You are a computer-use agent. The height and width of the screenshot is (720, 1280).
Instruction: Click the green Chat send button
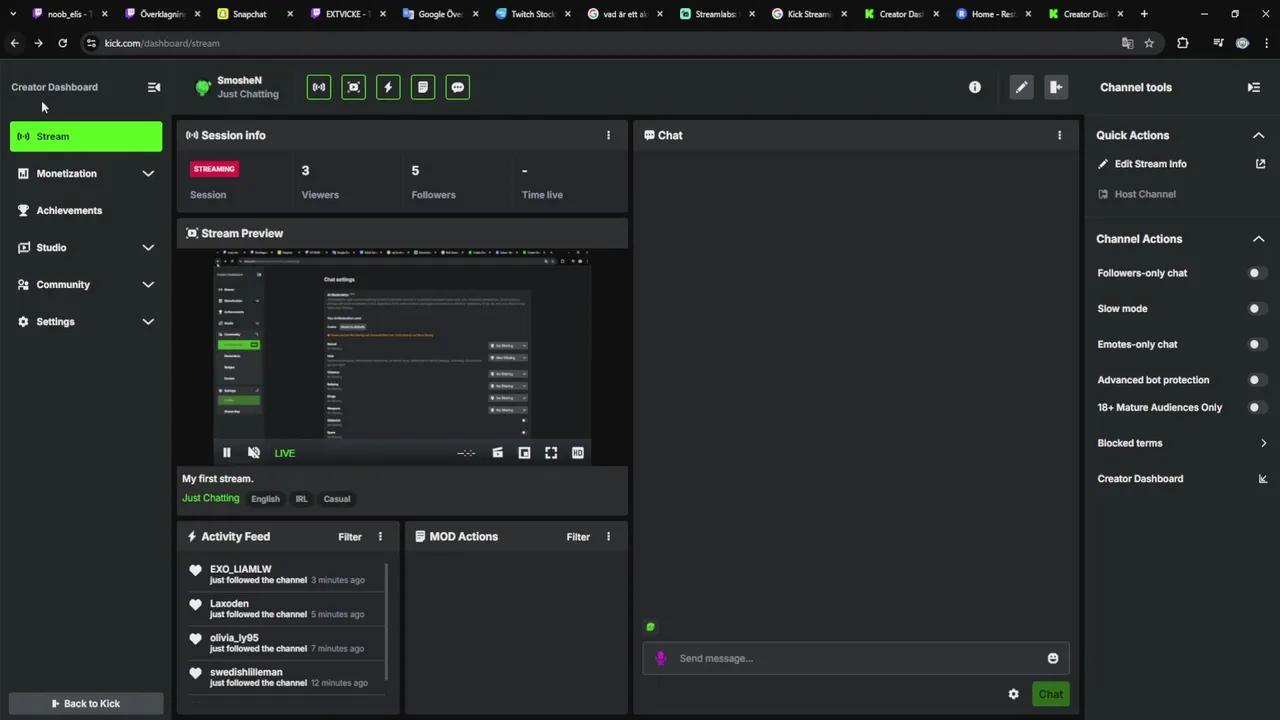click(1051, 694)
